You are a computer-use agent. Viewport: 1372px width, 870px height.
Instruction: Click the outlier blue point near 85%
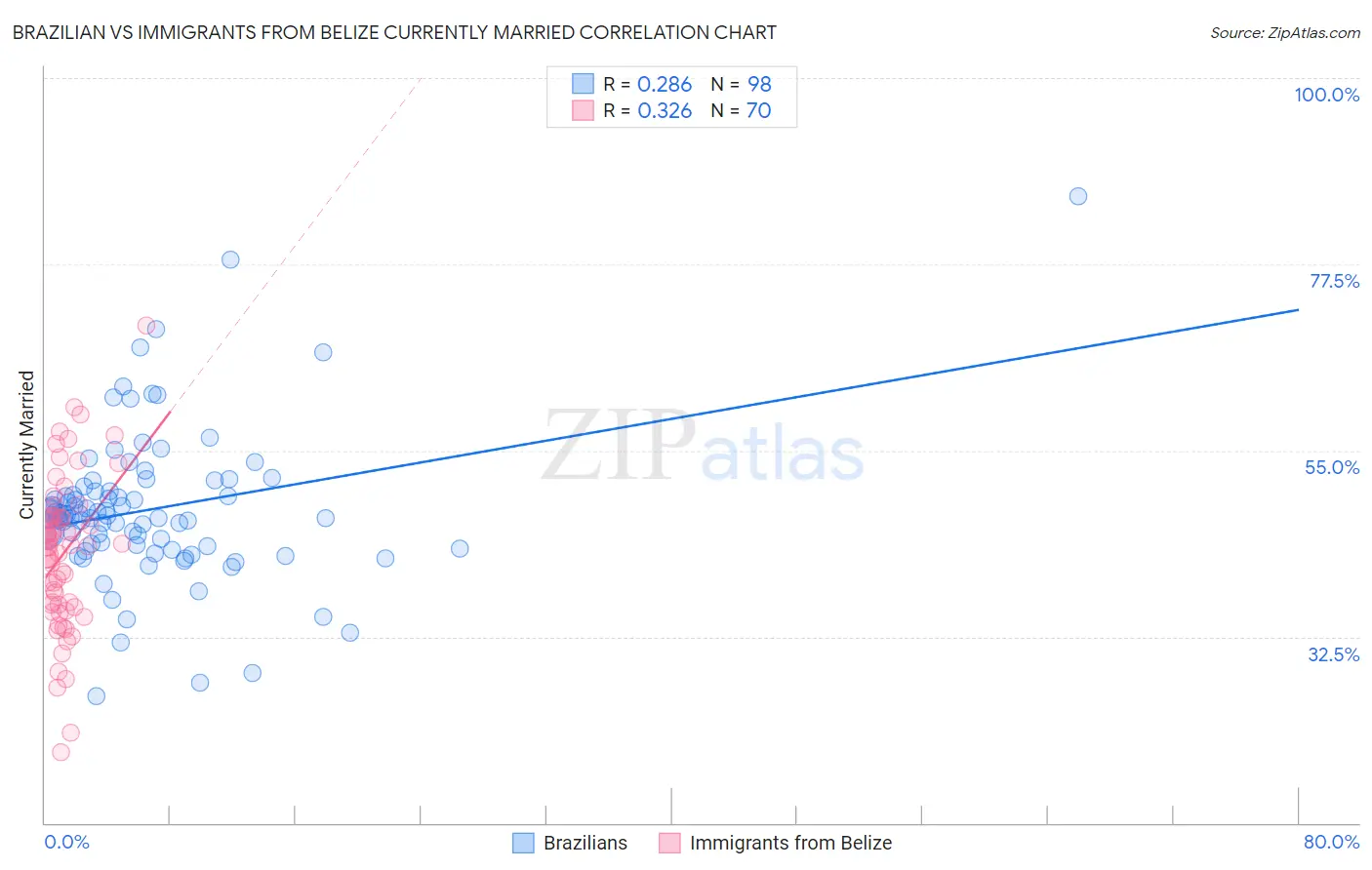pos(1078,196)
